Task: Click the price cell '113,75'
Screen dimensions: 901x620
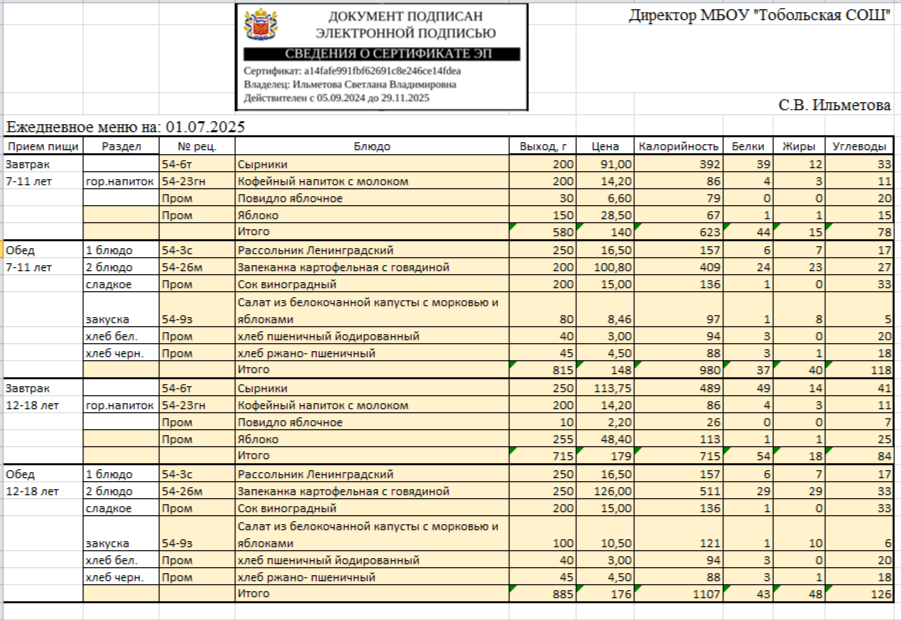Action: [605, 388]
